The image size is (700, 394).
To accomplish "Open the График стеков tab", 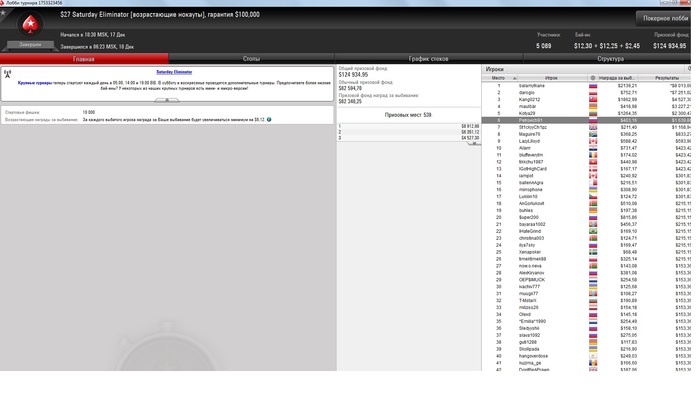I will (429, 58).
